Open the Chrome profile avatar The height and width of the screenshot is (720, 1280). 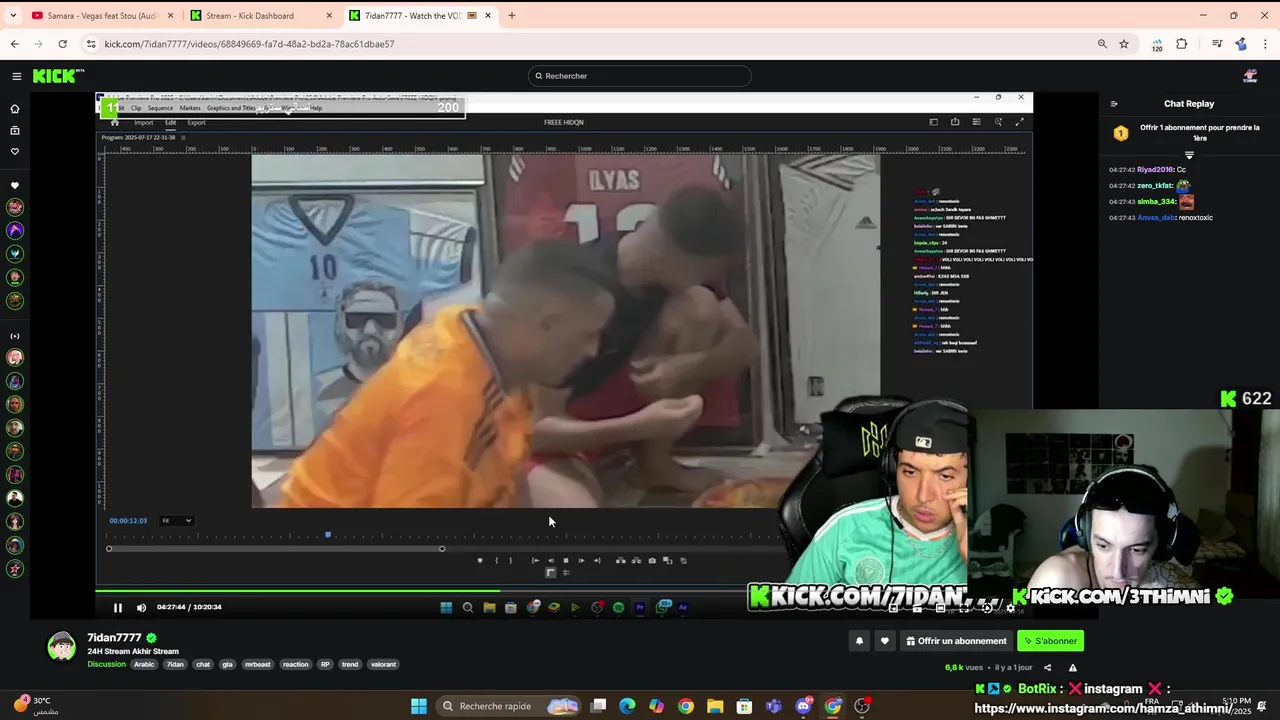[1241, 44]
